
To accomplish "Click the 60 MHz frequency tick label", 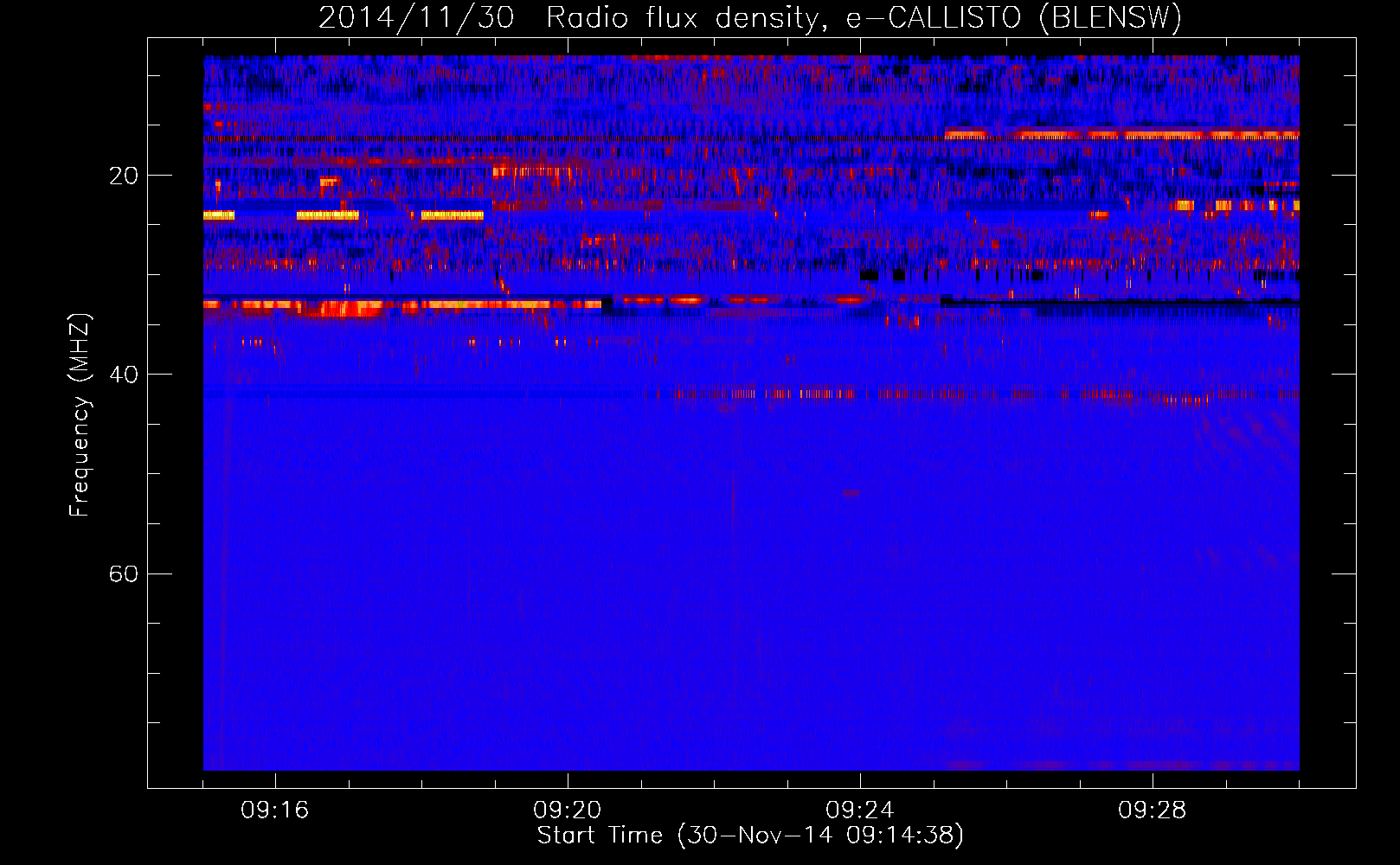I will coord(124,573).
